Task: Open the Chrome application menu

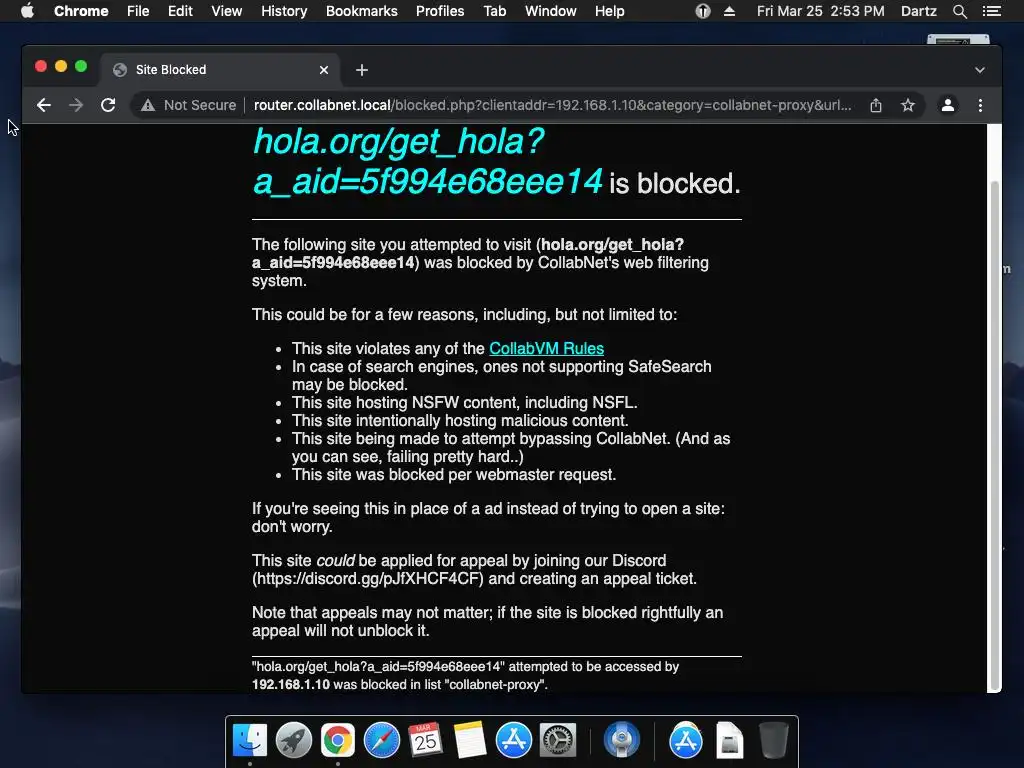Action: click(81, 11)
